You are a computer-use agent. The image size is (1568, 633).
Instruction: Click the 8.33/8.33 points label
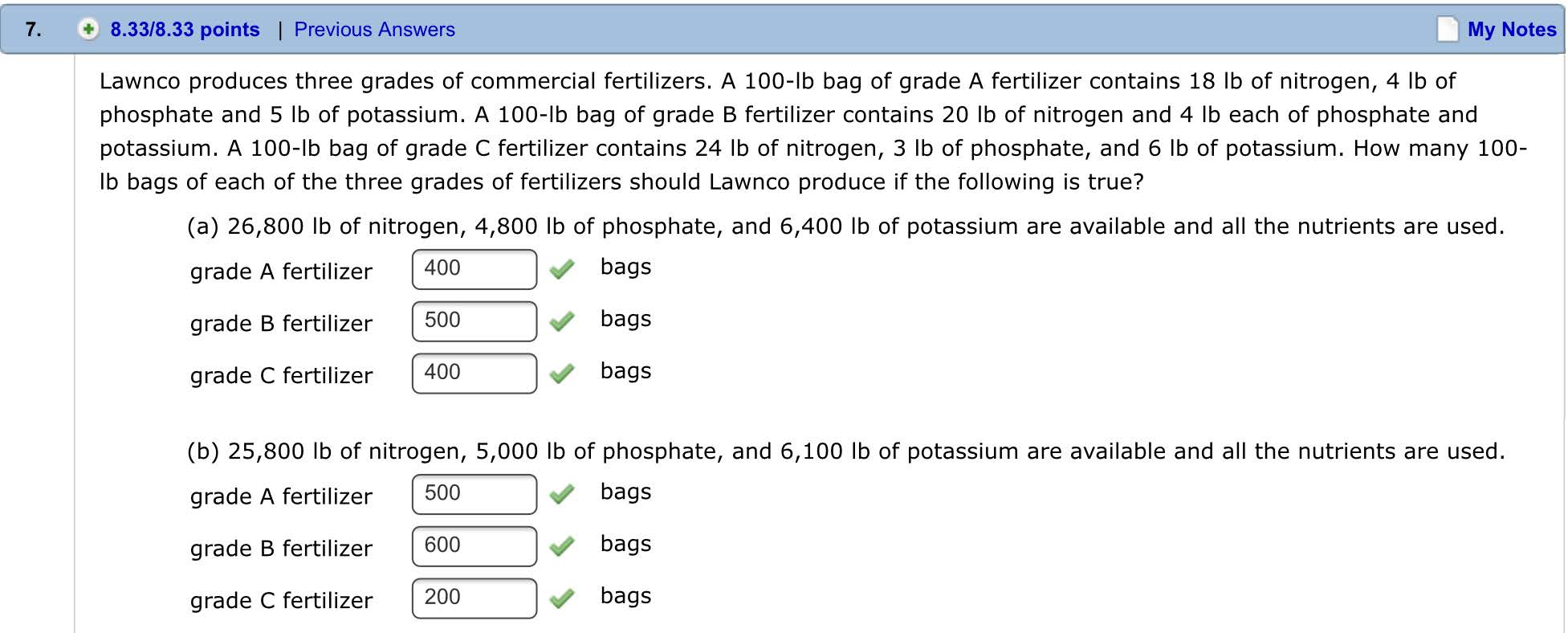[x=185, y=30]
